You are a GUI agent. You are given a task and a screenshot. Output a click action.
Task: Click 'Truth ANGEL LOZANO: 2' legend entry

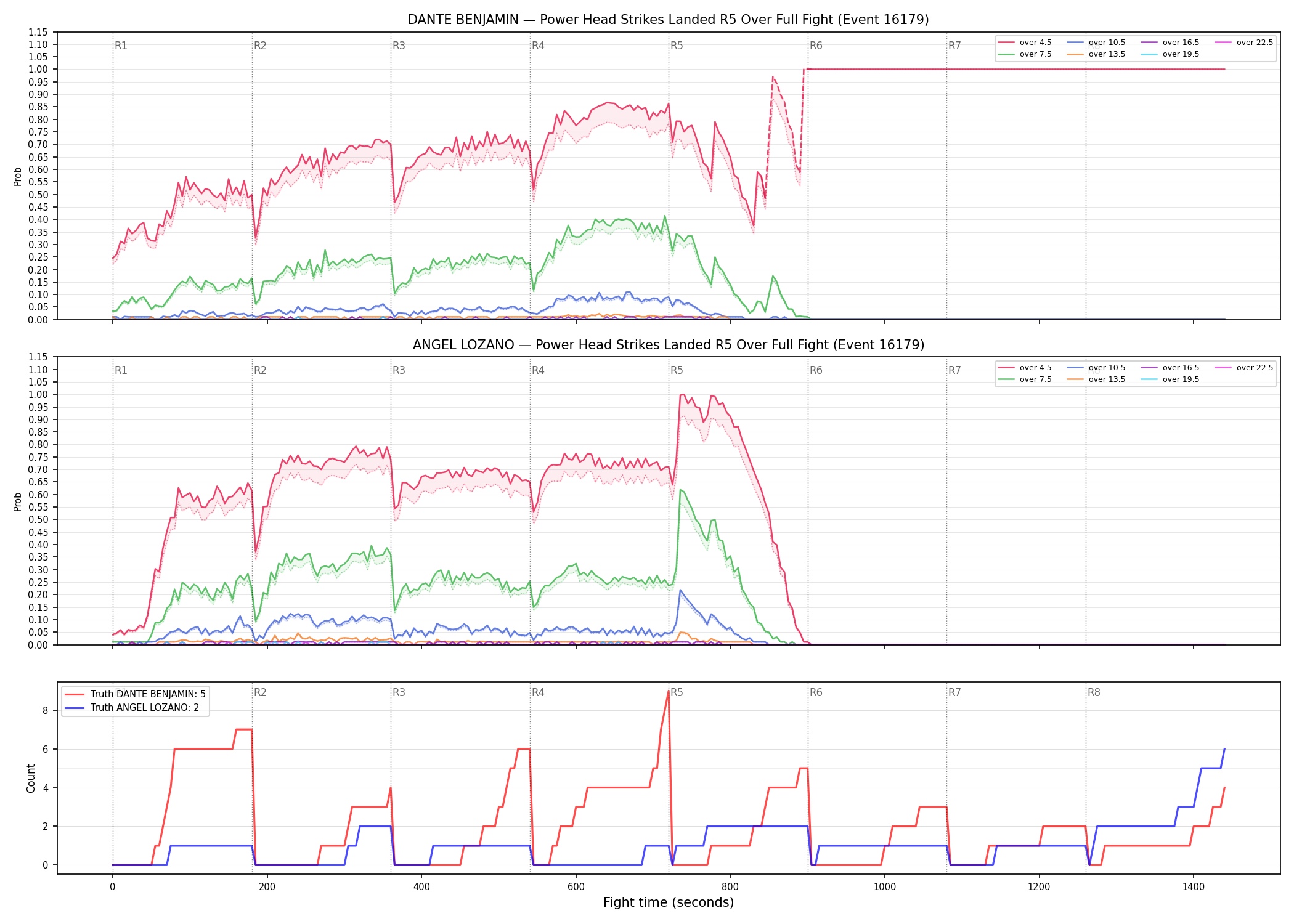132,707
